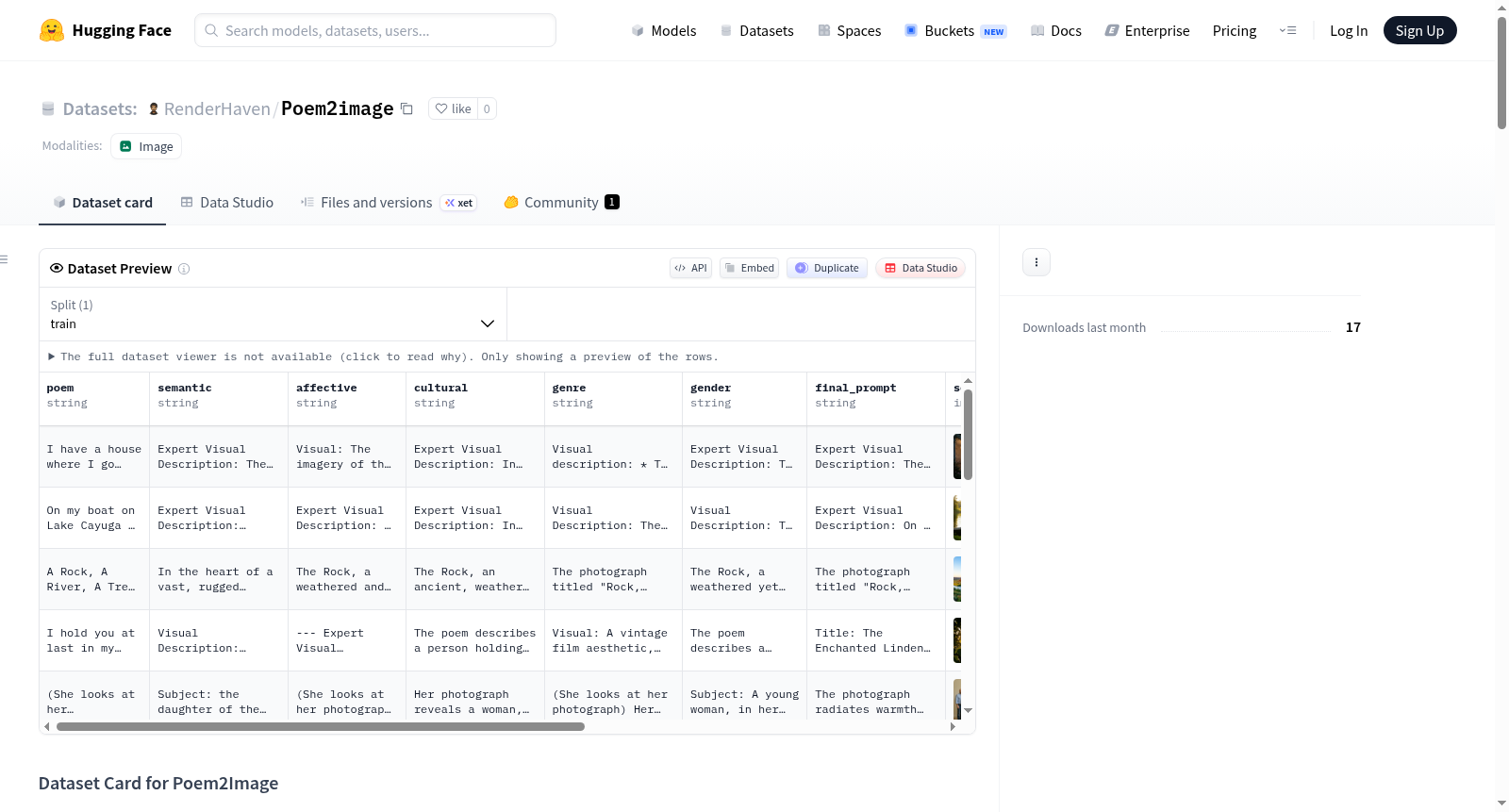Open the Files and versions tab
1509x812 pixels.
click(389, 202)
